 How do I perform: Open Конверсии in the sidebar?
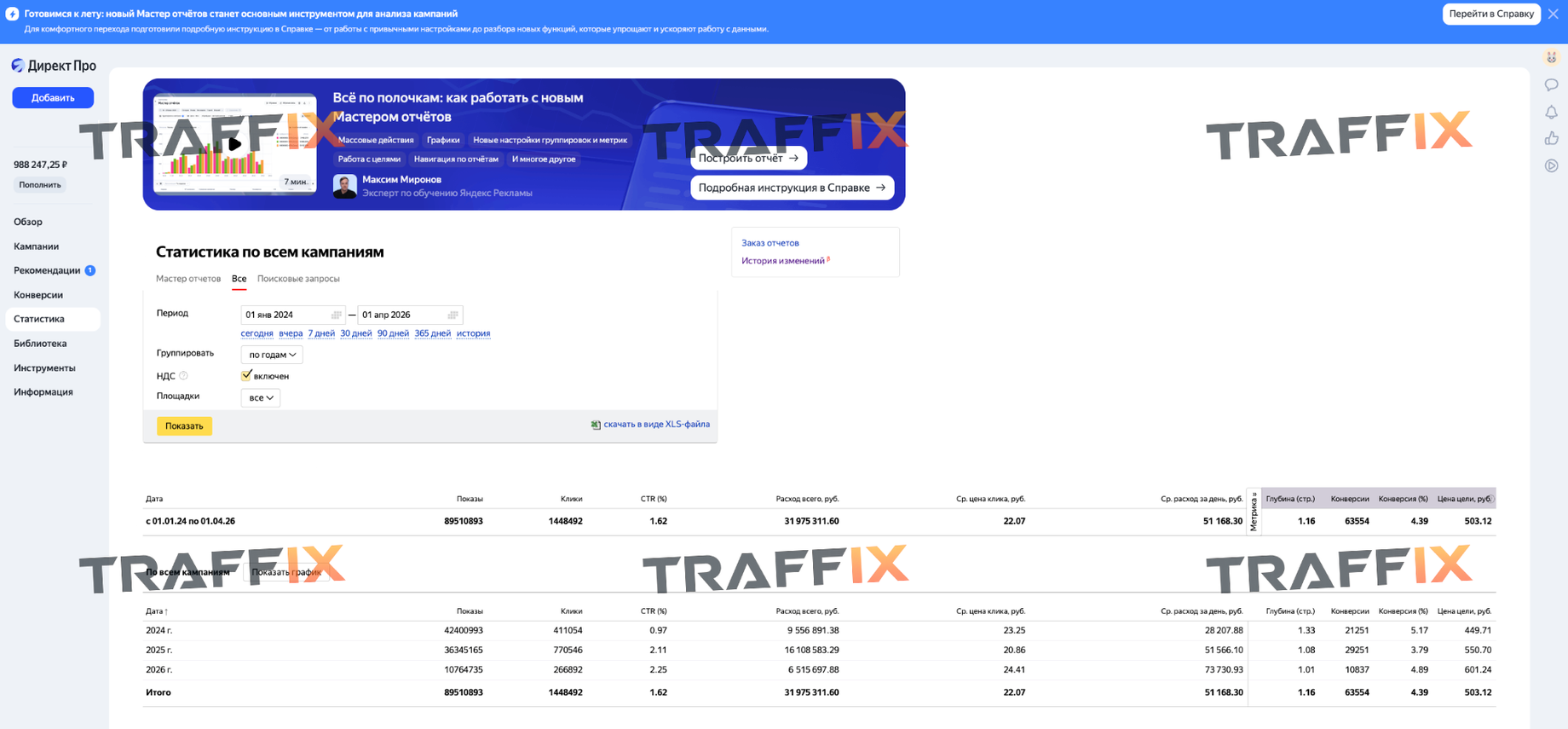click(38, 295)
